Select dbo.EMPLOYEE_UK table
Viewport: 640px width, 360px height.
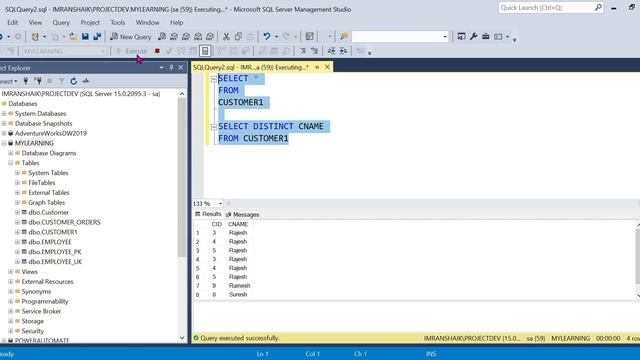point(55,262)
